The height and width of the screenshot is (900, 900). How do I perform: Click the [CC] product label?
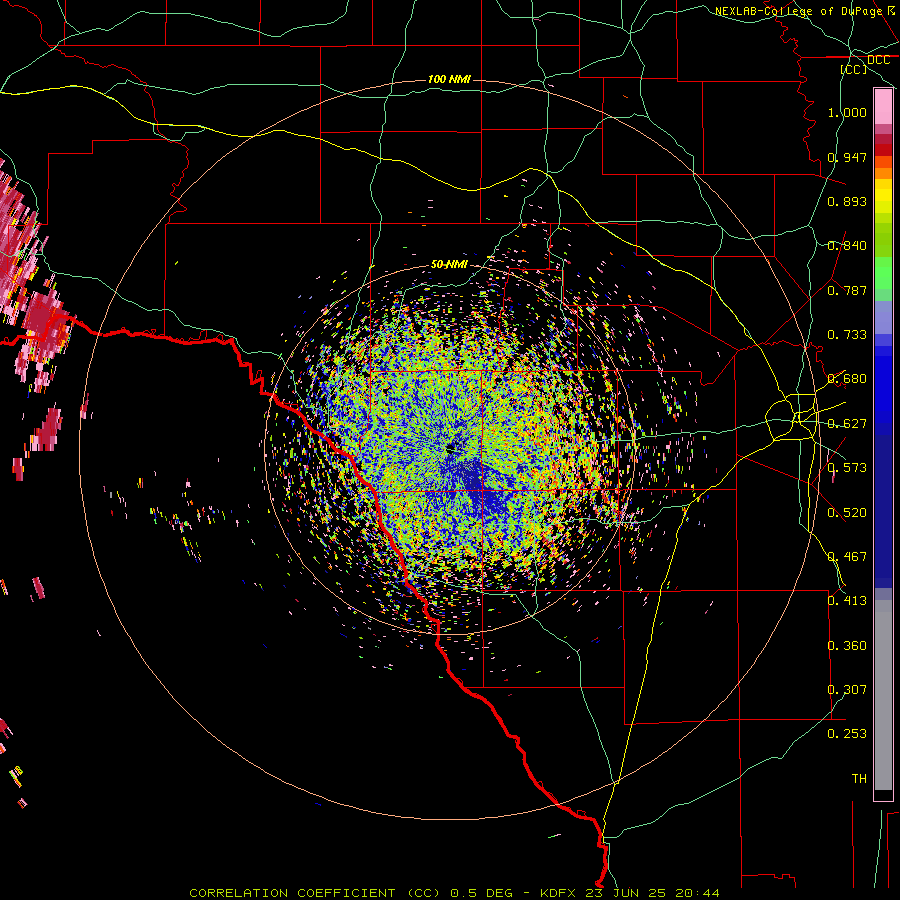coord(854,69)
